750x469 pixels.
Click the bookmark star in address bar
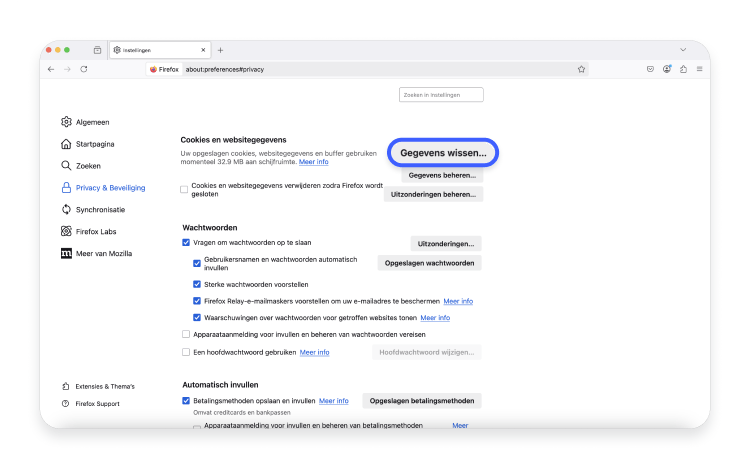coord(581,69)
